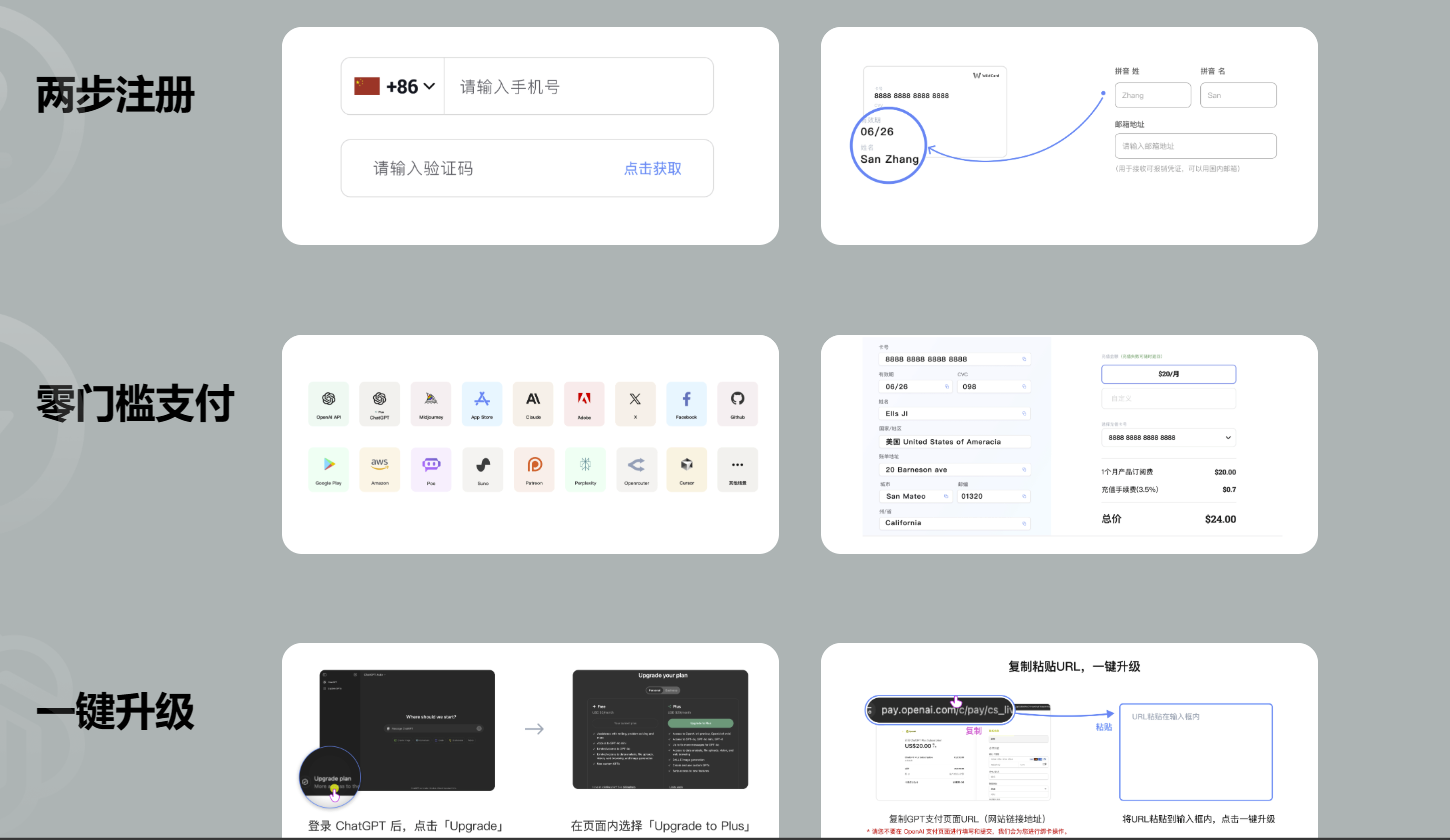Select the ChatGPT payment tile
The height and width of the screenshot is (840, 1450).
pos(380,403)
